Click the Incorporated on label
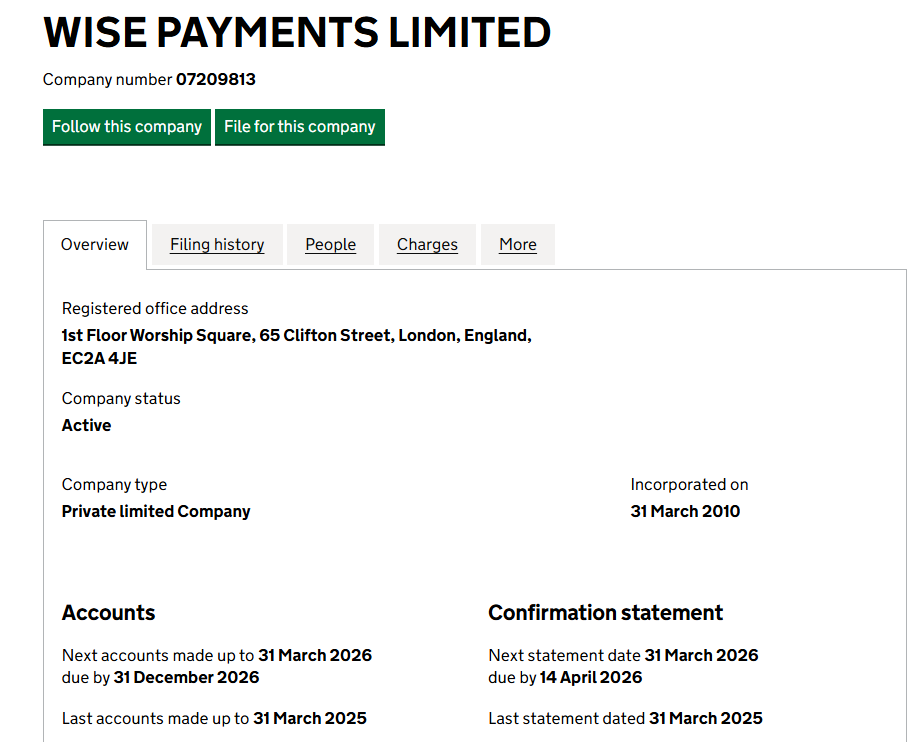 coord(689,484)
